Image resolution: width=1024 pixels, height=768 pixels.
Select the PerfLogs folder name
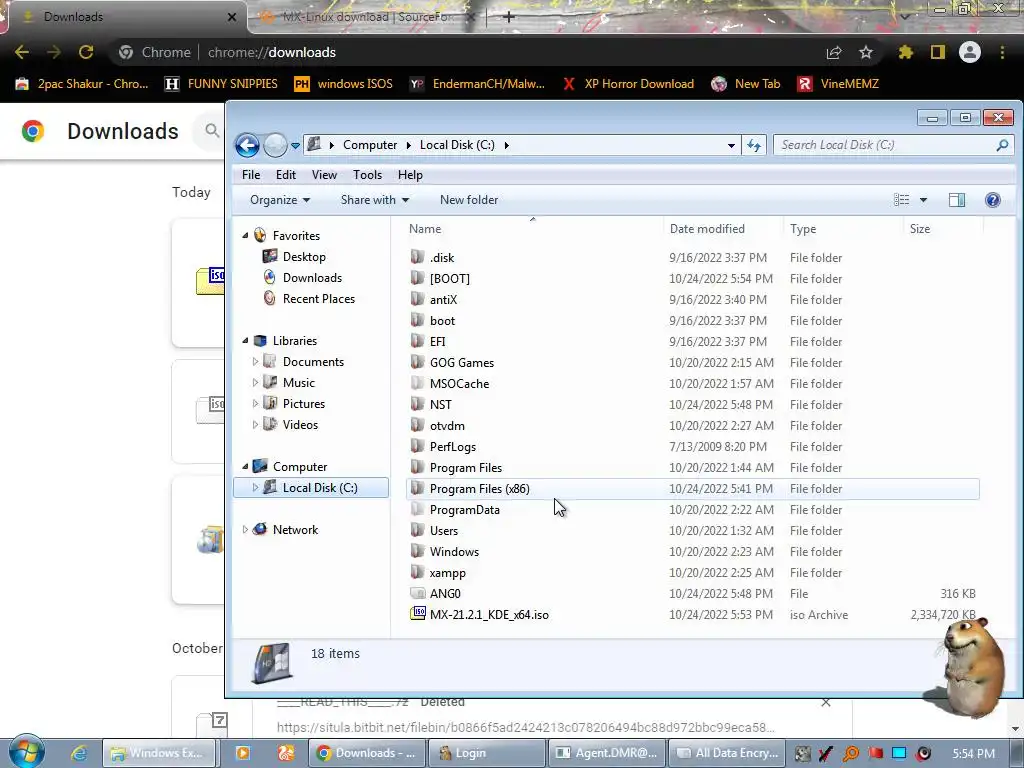(x=453, y=447)
